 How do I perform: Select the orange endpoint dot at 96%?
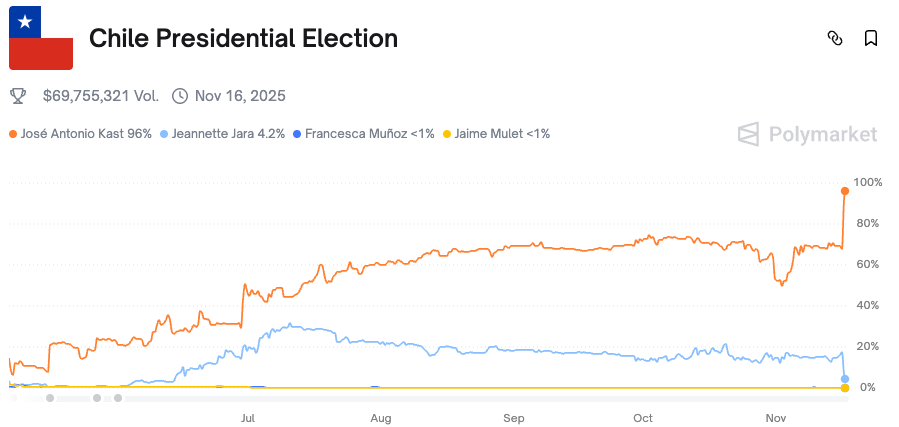845,190
